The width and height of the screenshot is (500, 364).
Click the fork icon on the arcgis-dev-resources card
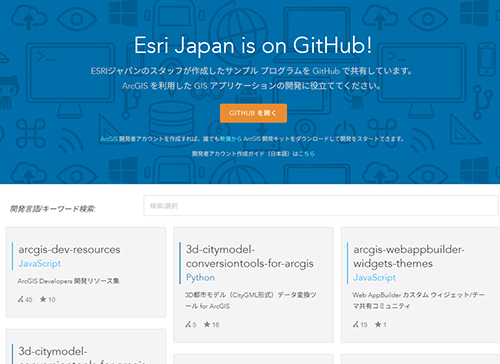21,299
